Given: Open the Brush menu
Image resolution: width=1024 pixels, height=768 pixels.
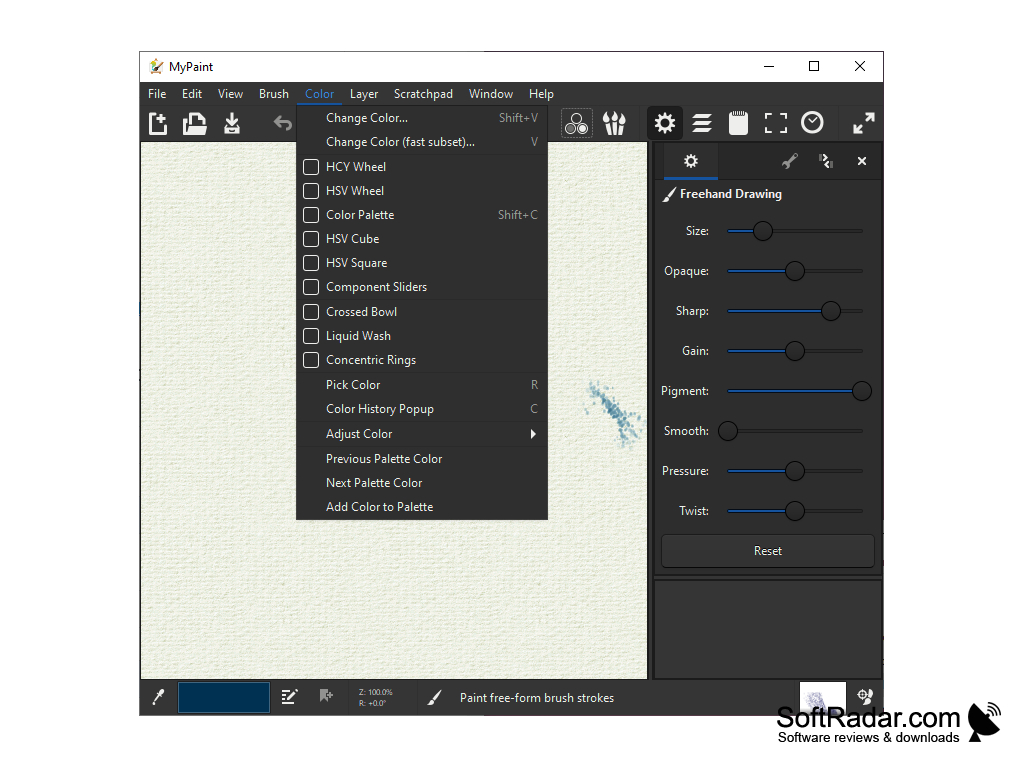Looking at the screenshot, I should tap(273, 93).
